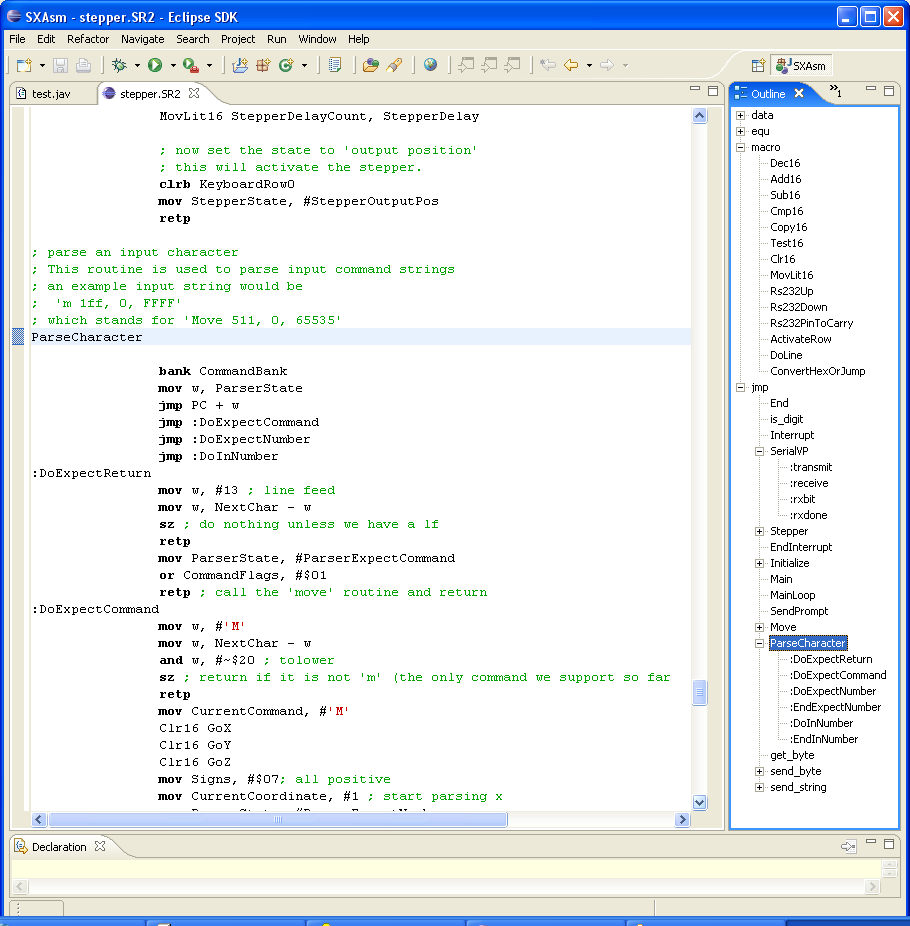Collapse the jmp node in Outline
The width and height of the screenshot is (910, 926).
click(741, 387)
